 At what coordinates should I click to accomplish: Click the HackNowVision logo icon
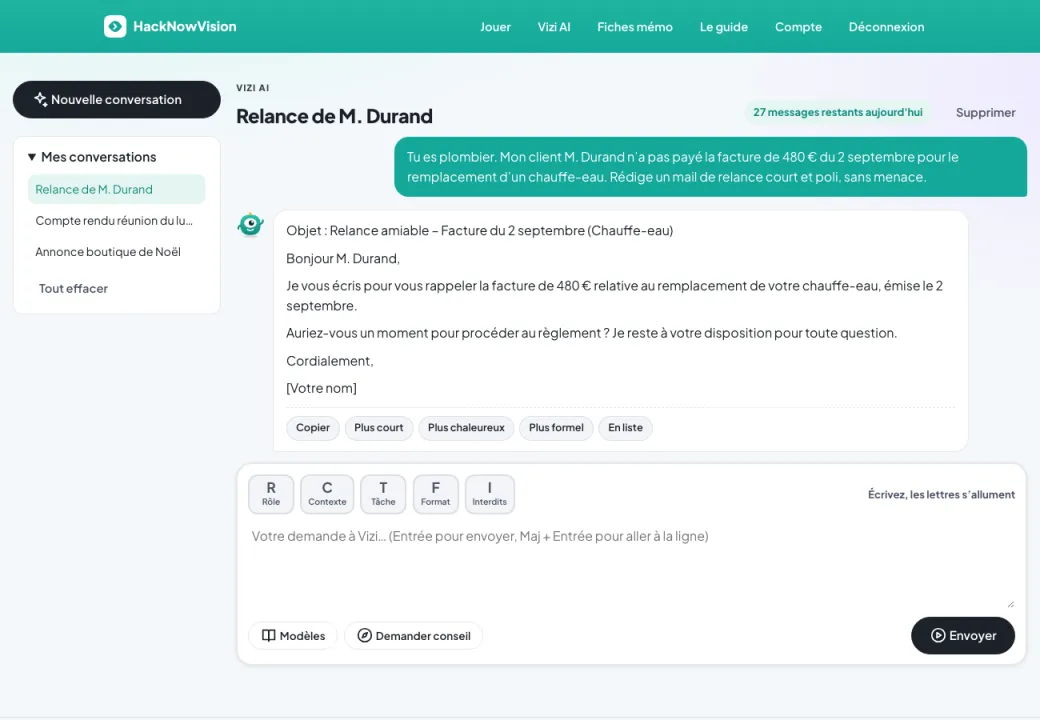pyautogui.click(x=115, y=27)
